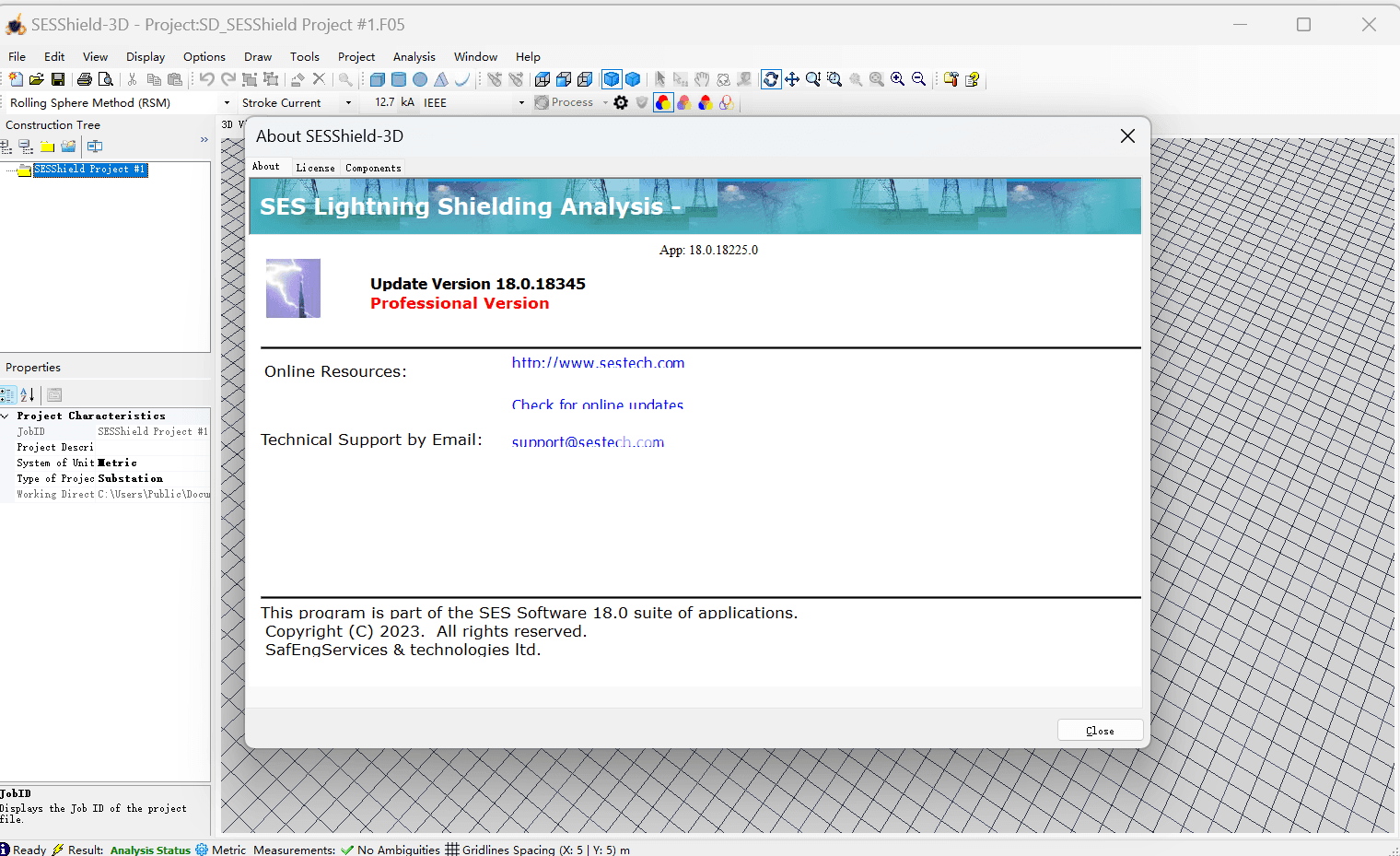Switch to the License tab
The height and width of the screenshot is (856, 1400).
(315, 168)
